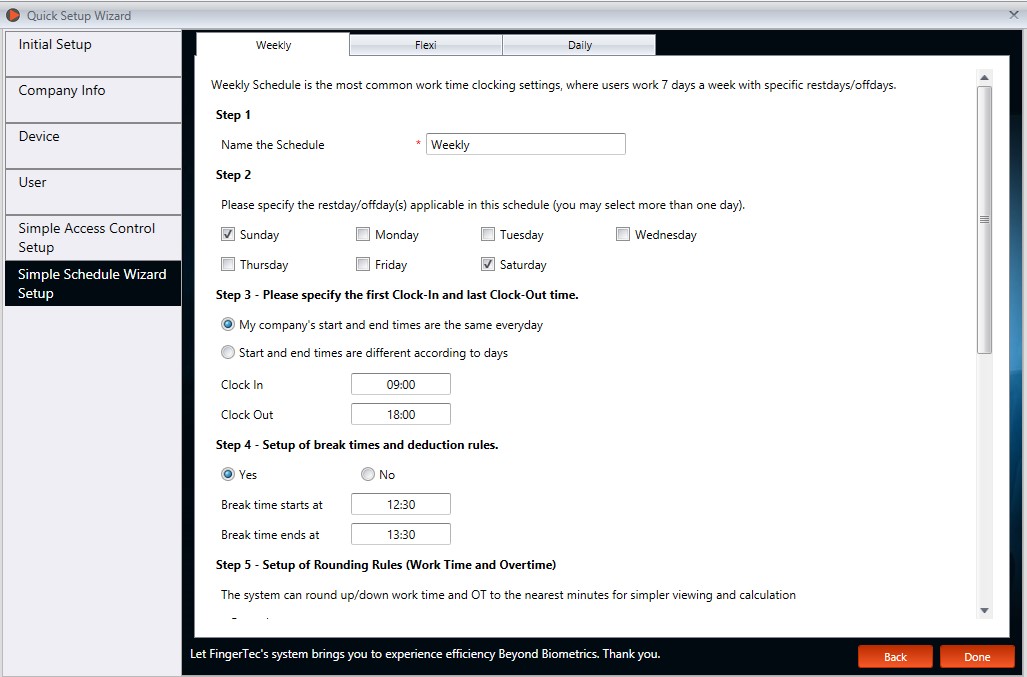Tick the Wednesday checkbox

(x=623, y=234)
